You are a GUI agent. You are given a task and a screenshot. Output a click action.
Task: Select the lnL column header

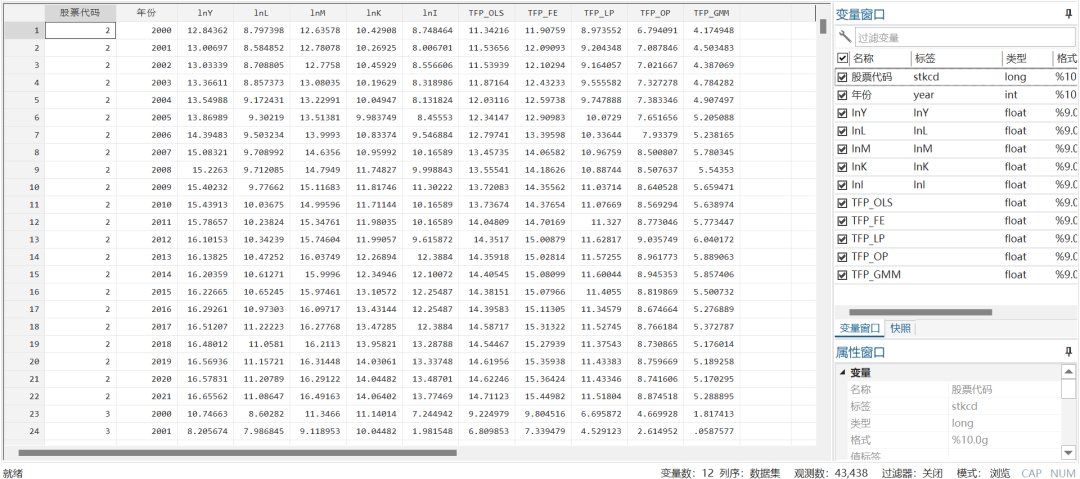click(x=261, y=12)
